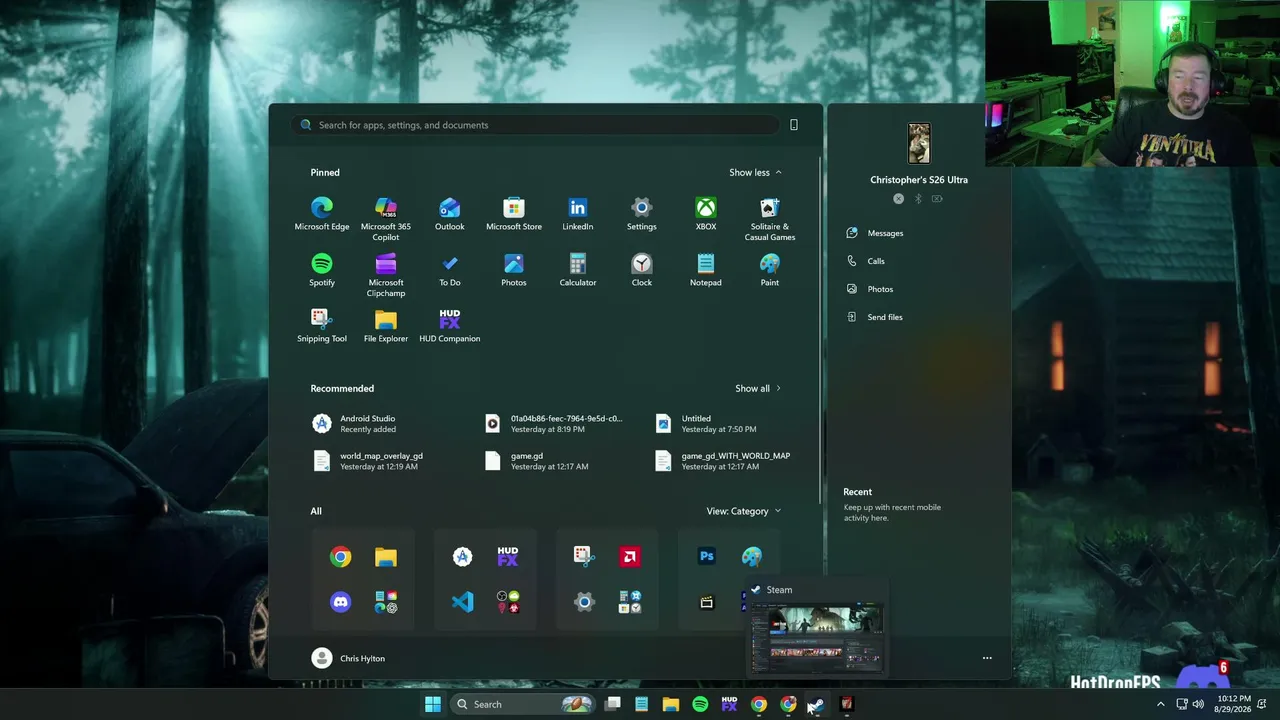The width and height of the screenshot is (1280, 720).
Task: Launch Spotify from the Pinned section
Action: click(322, 270)
